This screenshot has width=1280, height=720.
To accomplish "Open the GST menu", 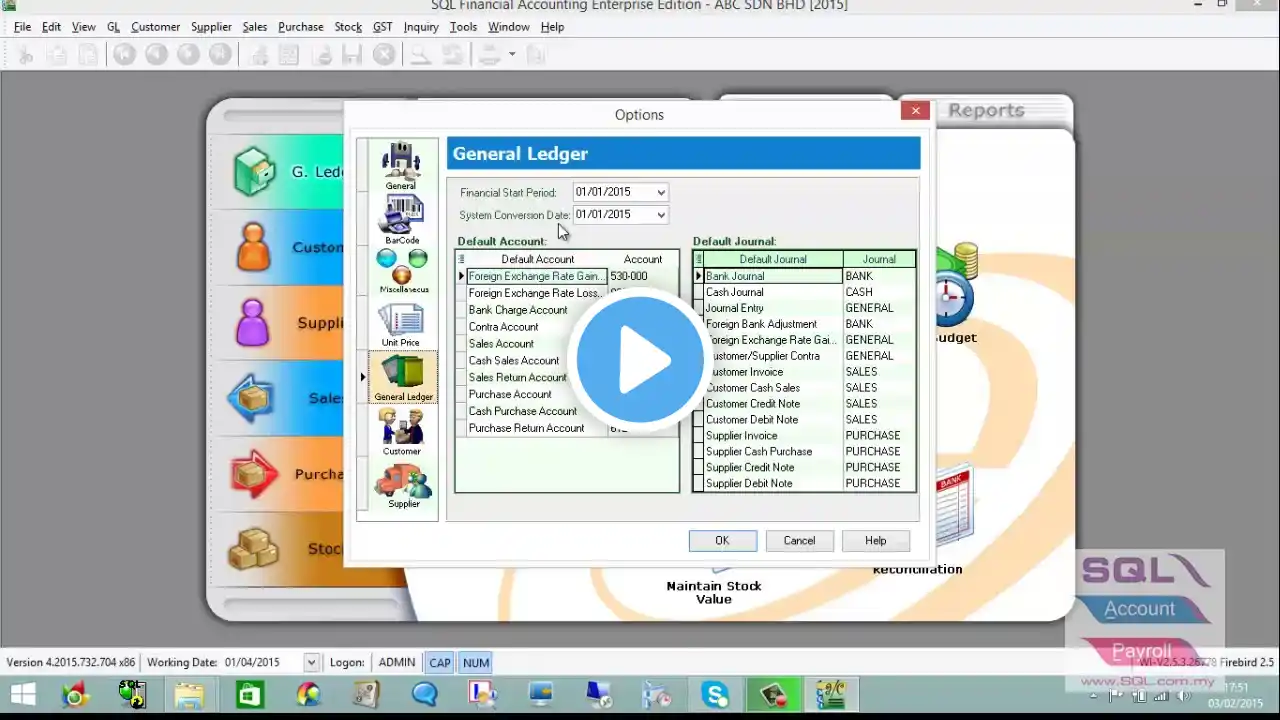I will tap(382, 27).
